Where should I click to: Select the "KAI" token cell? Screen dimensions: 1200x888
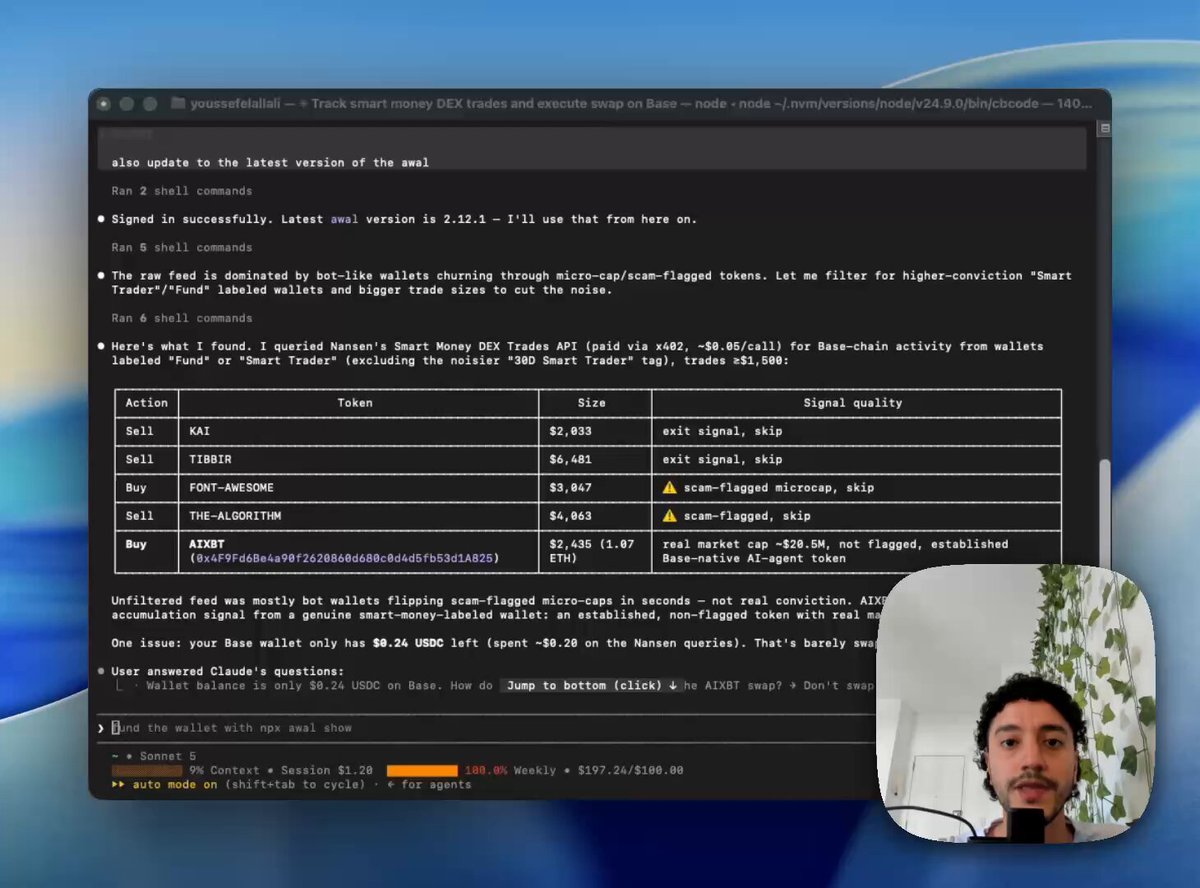pyautogui.click(x=359, y=431)
